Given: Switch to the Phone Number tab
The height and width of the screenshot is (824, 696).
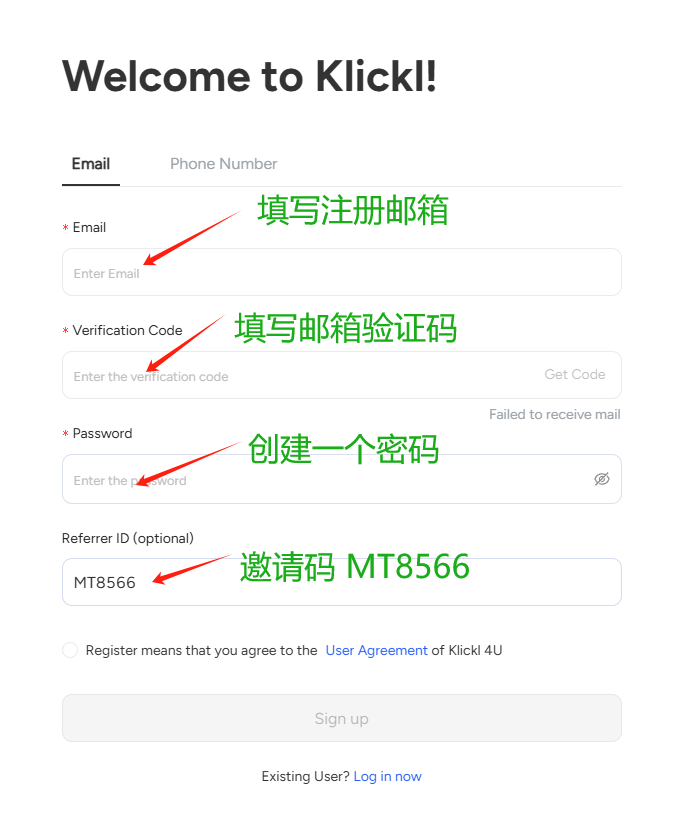Looking at the screenshot, I should click(223, 164).
